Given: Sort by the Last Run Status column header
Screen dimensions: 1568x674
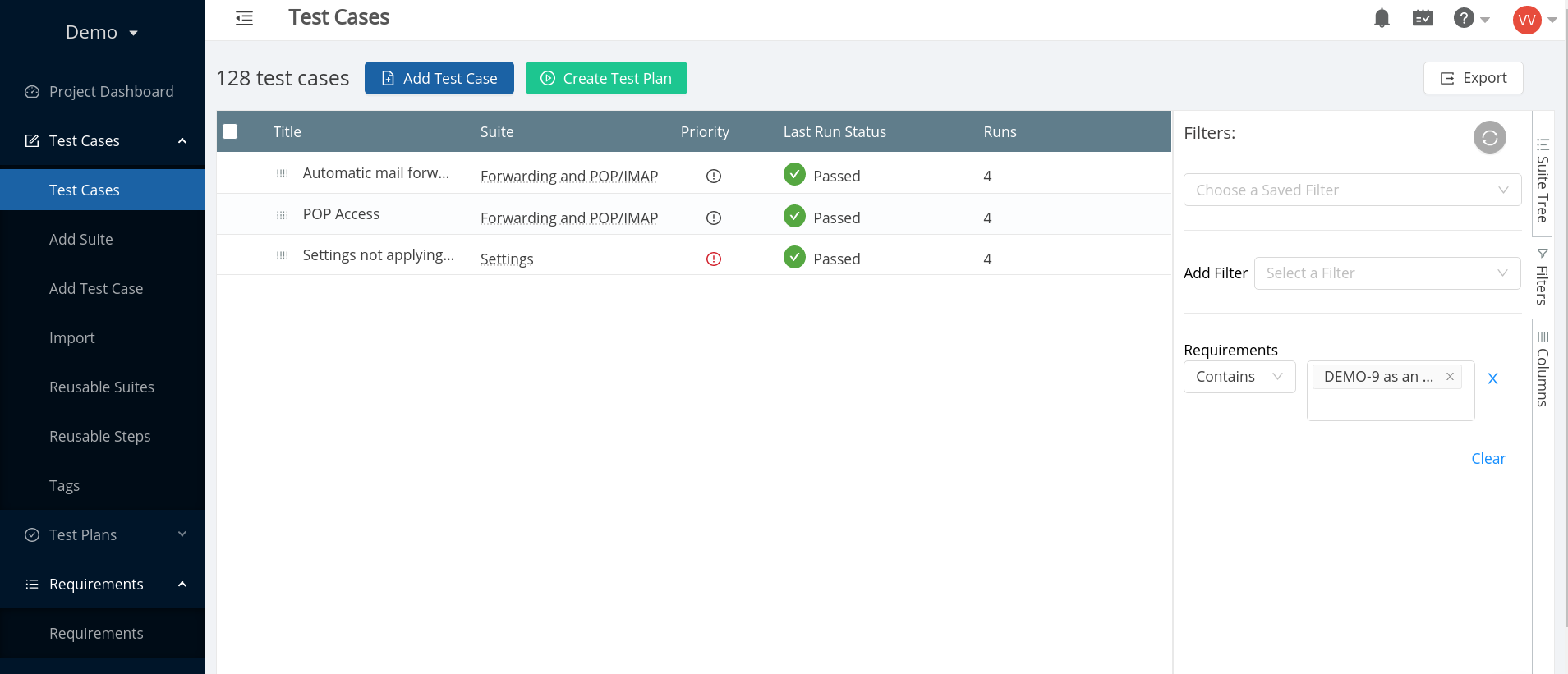Looking at the screenshot, I should 835,131.
